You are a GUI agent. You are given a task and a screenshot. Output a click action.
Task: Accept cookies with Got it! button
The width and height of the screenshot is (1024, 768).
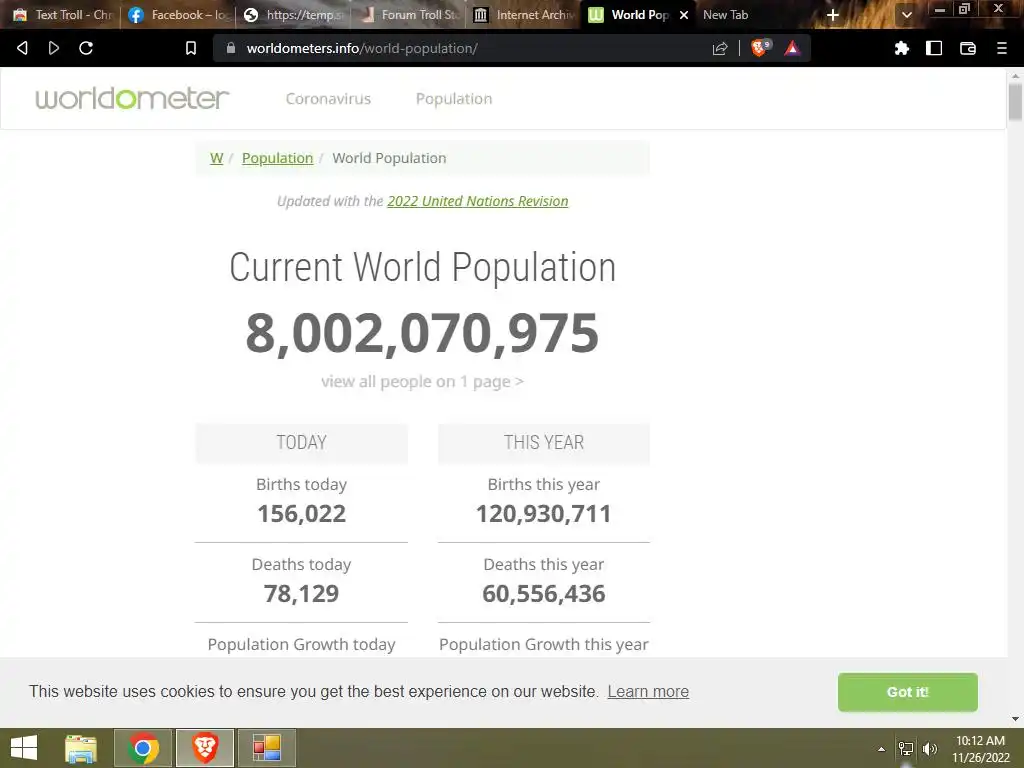[907, 692]
